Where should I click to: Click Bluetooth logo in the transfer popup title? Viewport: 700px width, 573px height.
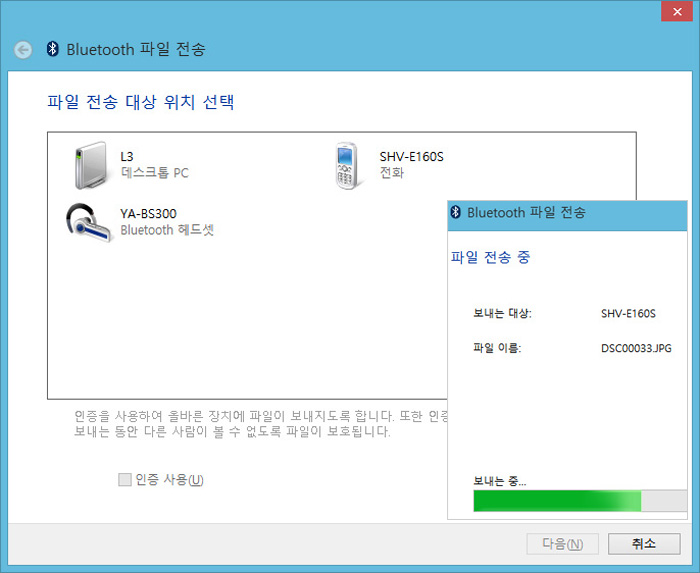pyautogui.click(x=456, y=213)
